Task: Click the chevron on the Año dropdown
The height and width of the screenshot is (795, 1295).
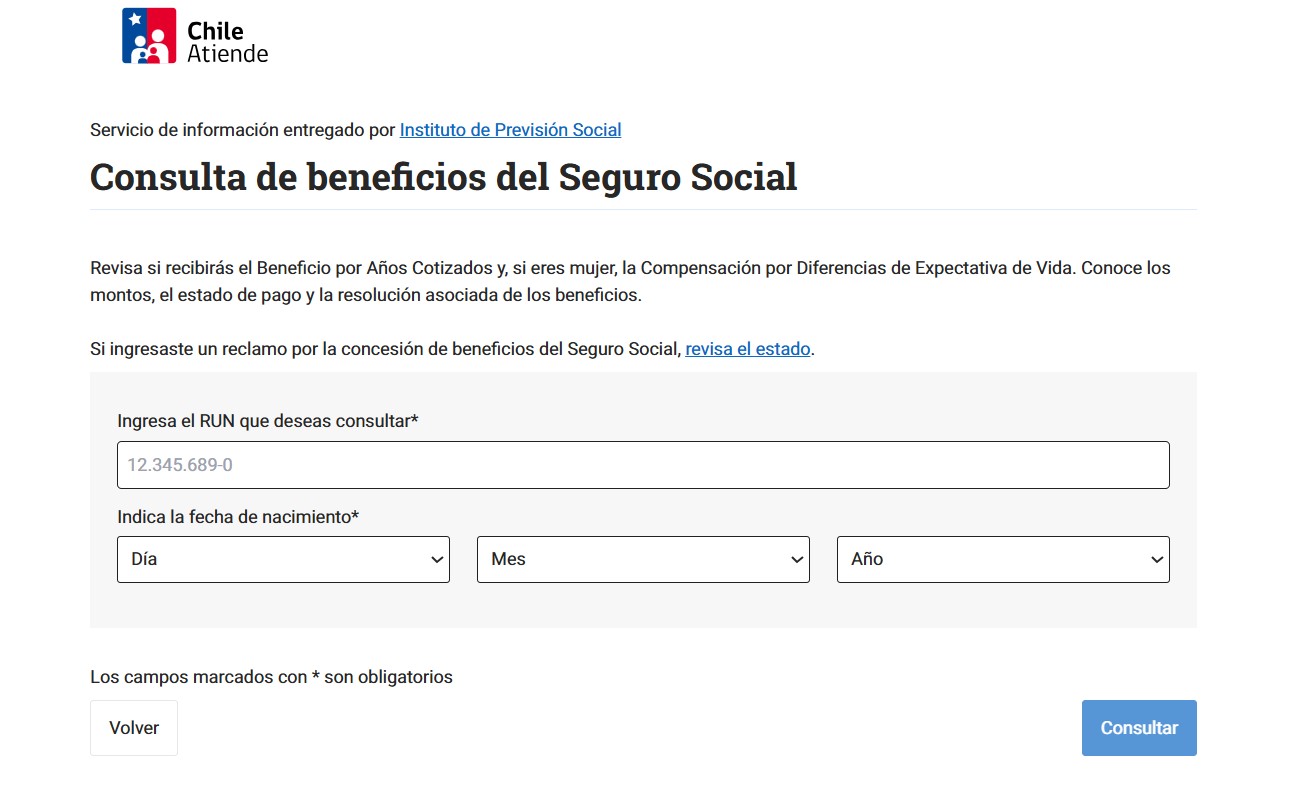Action: click(x=1157, y=559)
